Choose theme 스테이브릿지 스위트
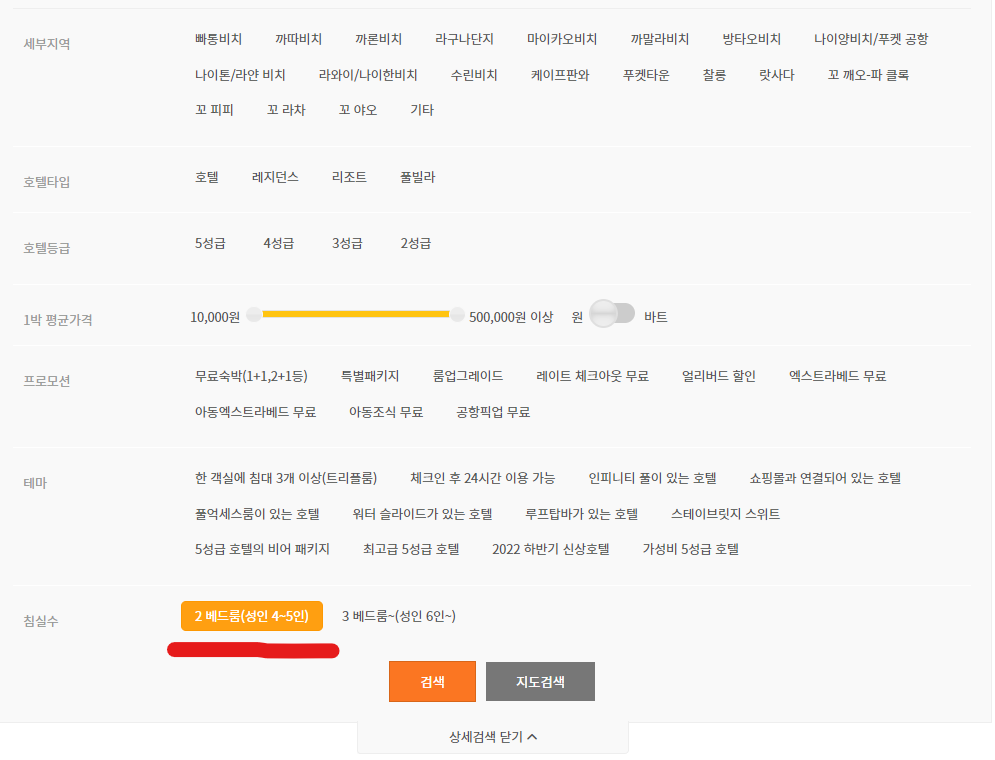This screenshot has width=995, height=760. pyautogui.click(x=725, y=514)
